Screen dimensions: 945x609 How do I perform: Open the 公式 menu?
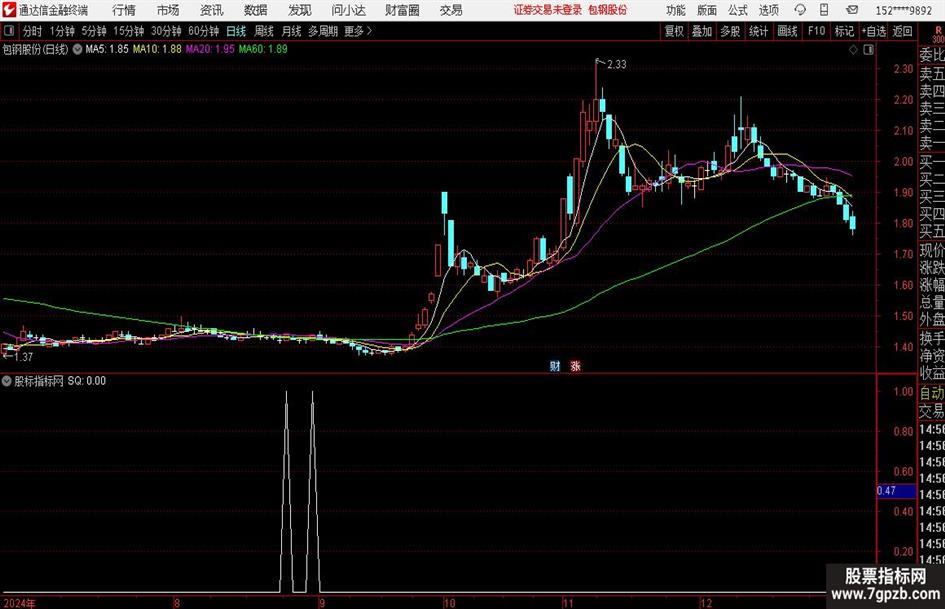[738, 10]
